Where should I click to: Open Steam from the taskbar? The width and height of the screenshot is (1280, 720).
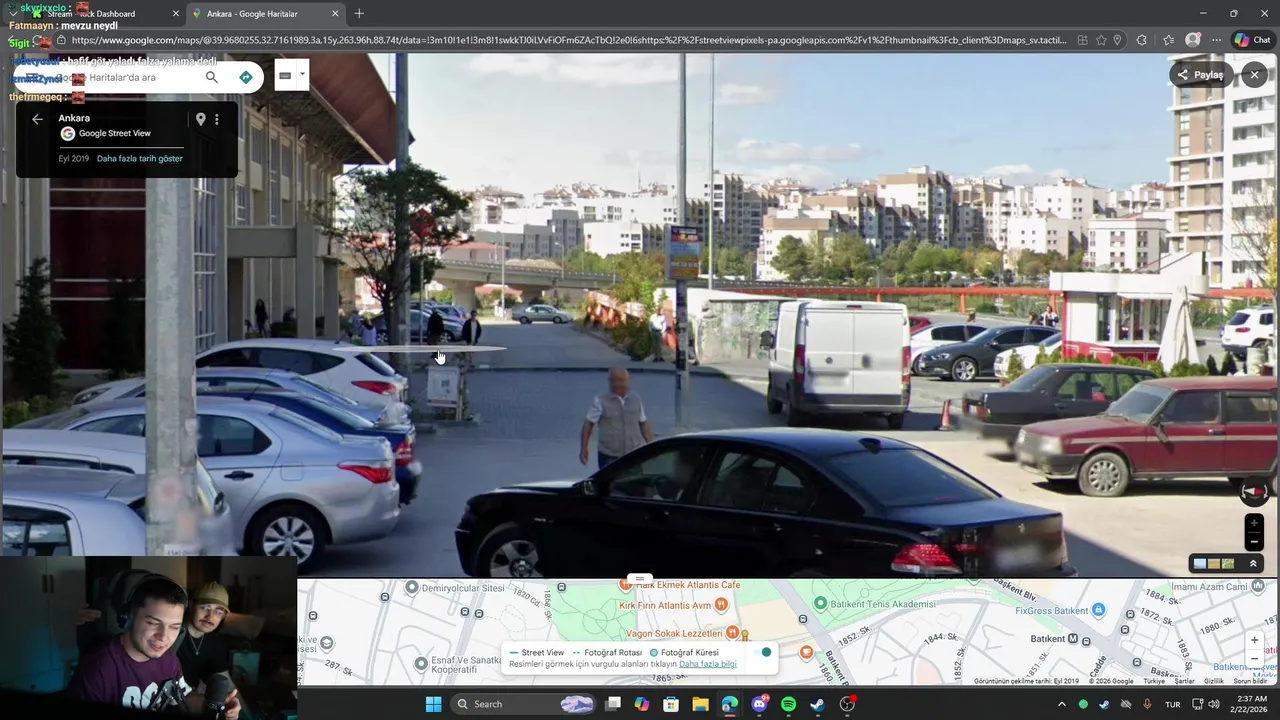coord(817,704)
